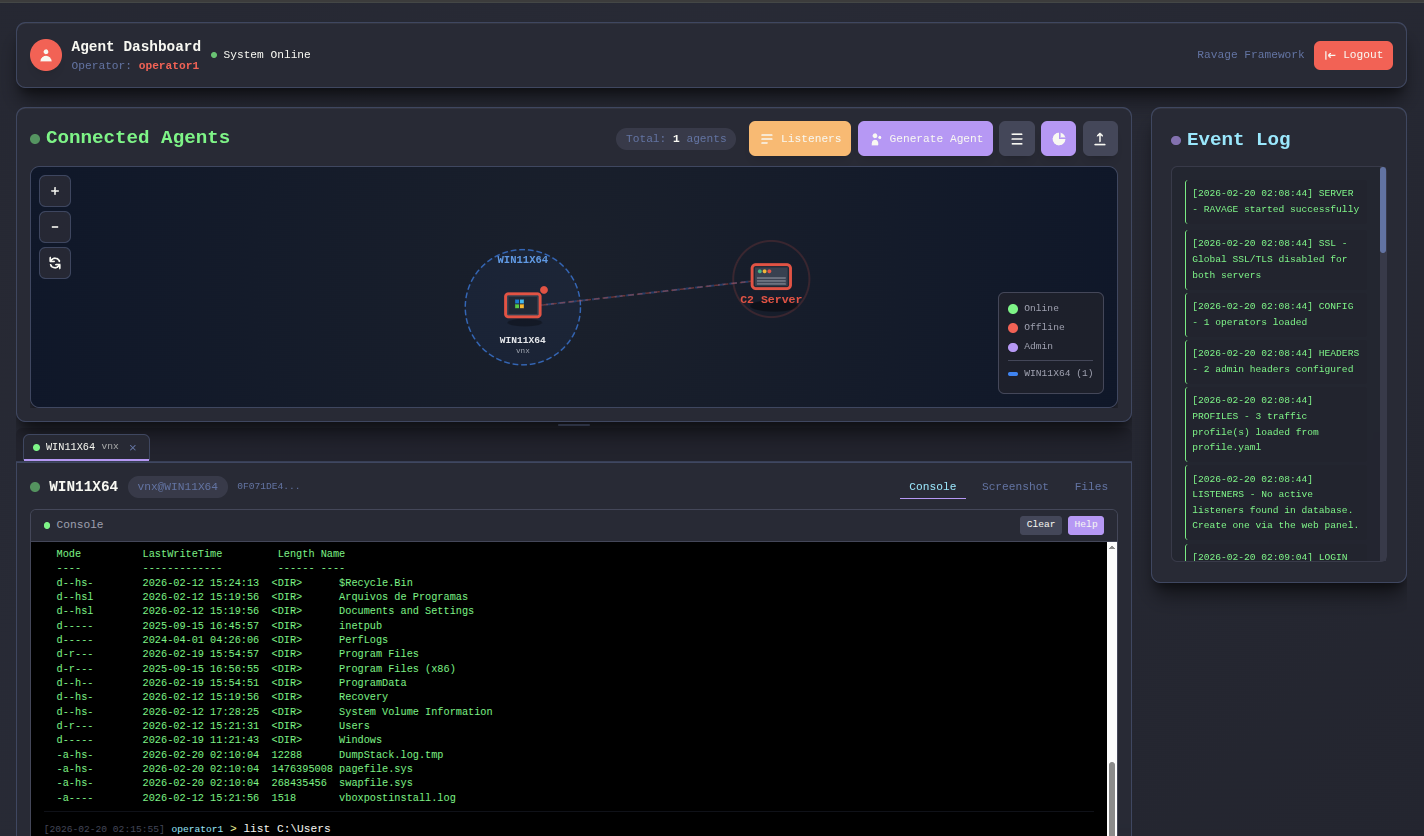Switch to the Files tab

1091,487
